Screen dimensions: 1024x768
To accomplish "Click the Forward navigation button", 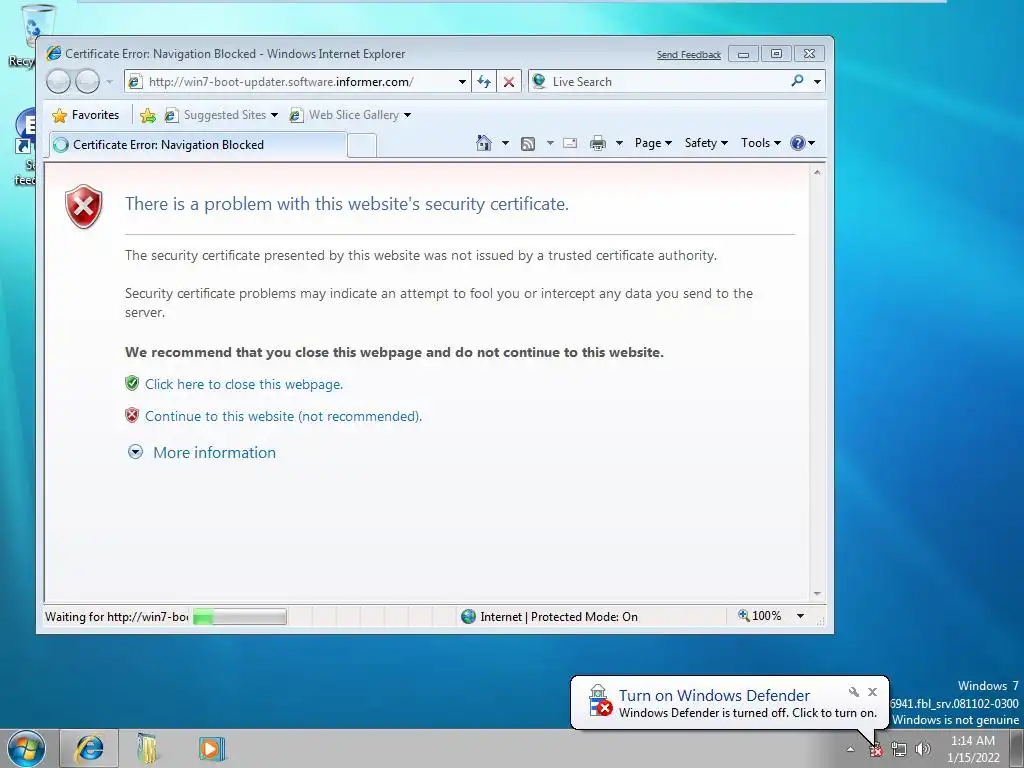I will point(88,82).
